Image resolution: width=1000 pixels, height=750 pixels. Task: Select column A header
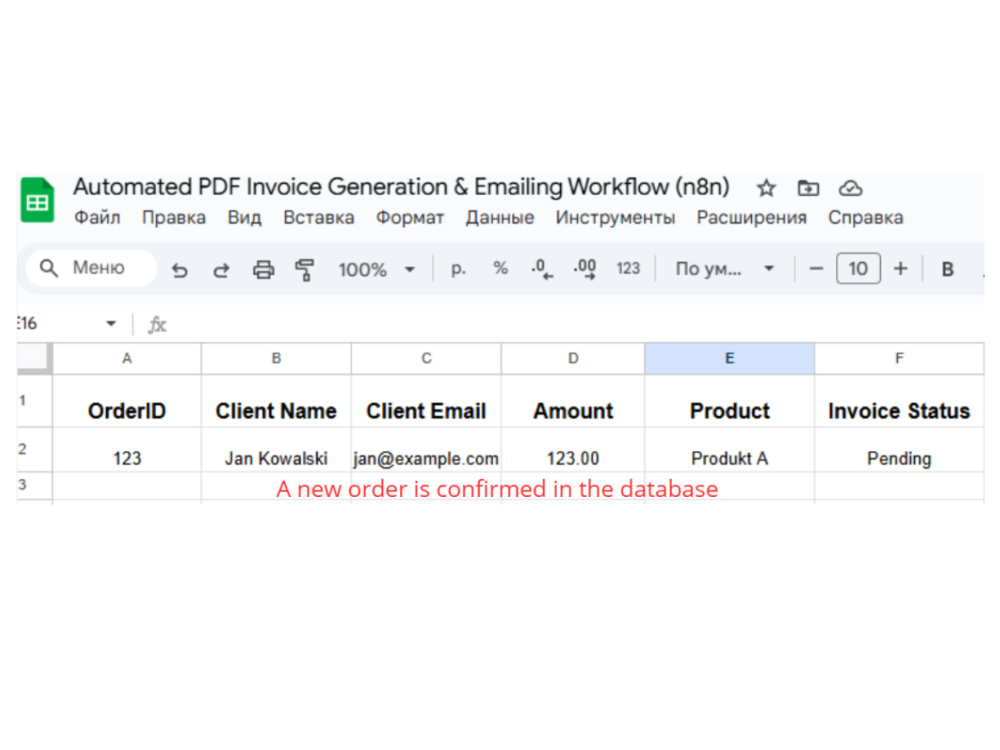tap(127, 358)
